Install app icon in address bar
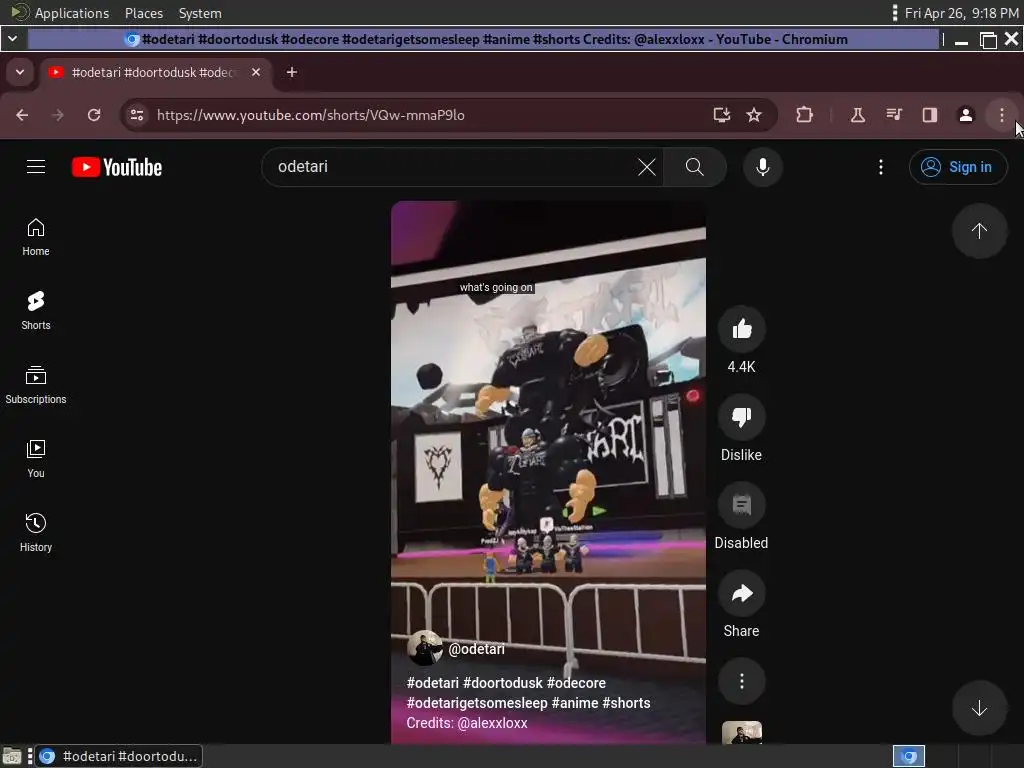Viewport: 1024px width, 768px height. pyautogui.click(x=722, y=115)
